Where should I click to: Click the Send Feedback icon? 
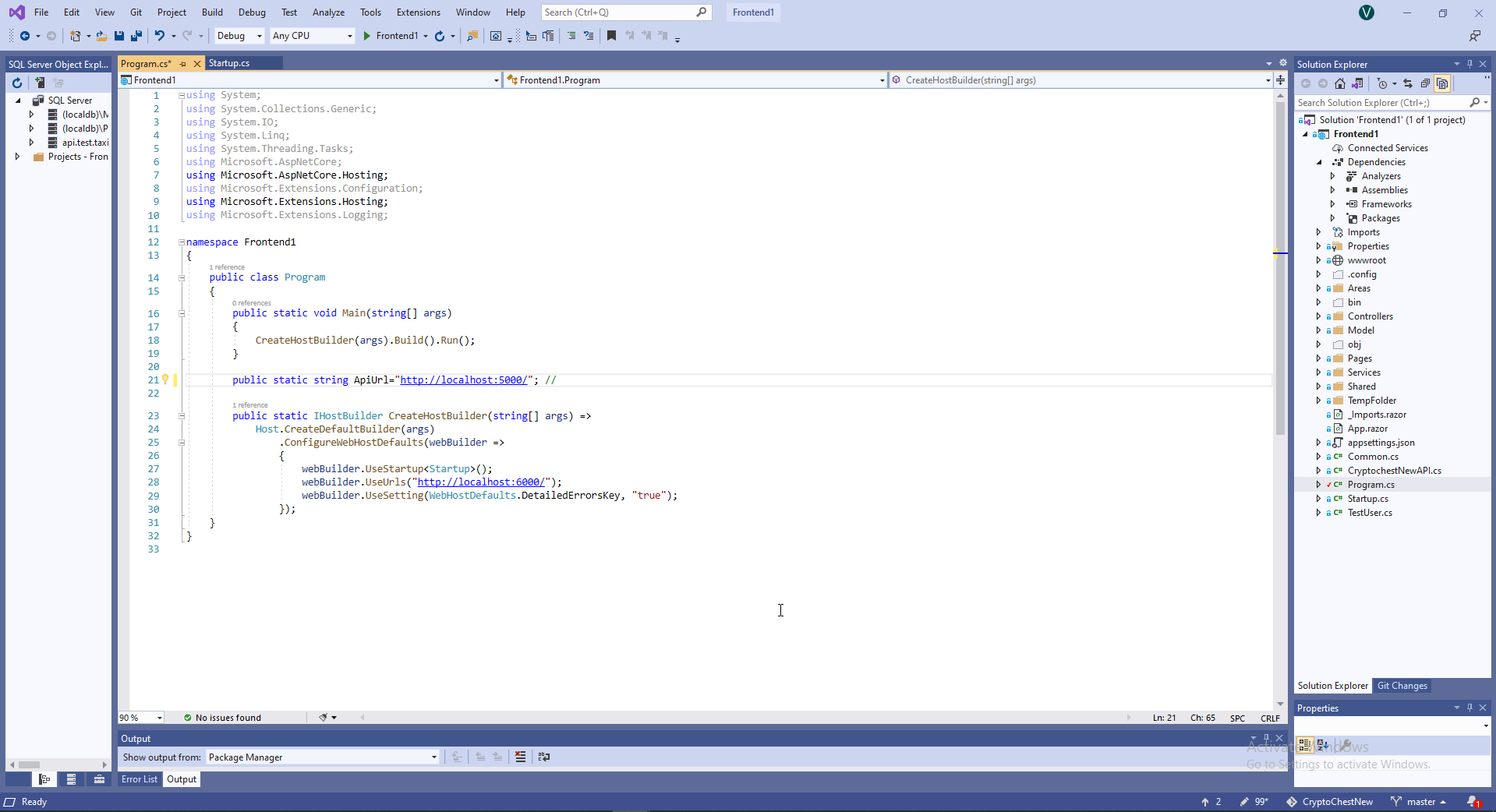click(1475, 36)
